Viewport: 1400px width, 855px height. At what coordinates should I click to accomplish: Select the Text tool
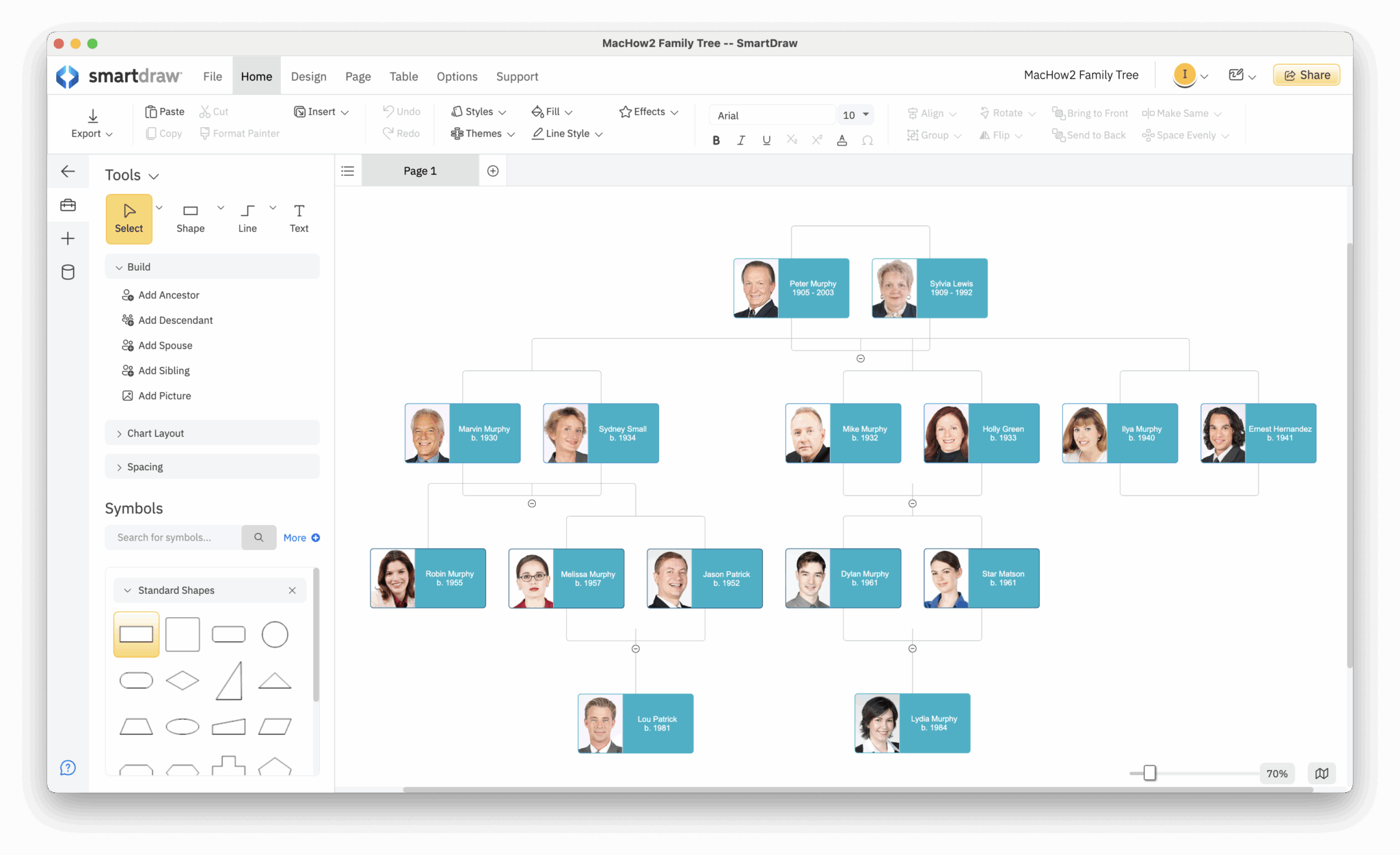tap(298, 217)
